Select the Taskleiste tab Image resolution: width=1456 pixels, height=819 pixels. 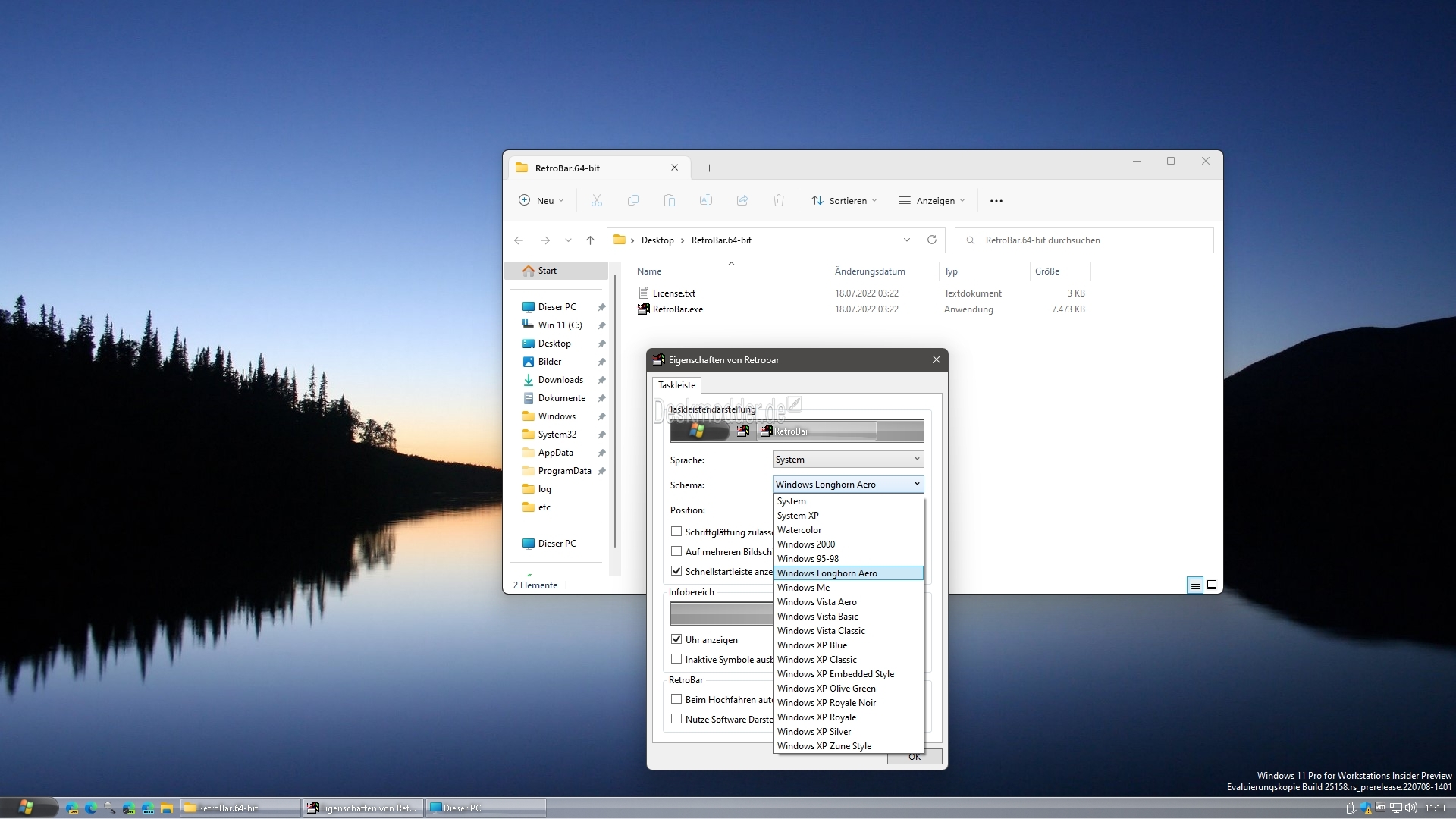point(676,385)
